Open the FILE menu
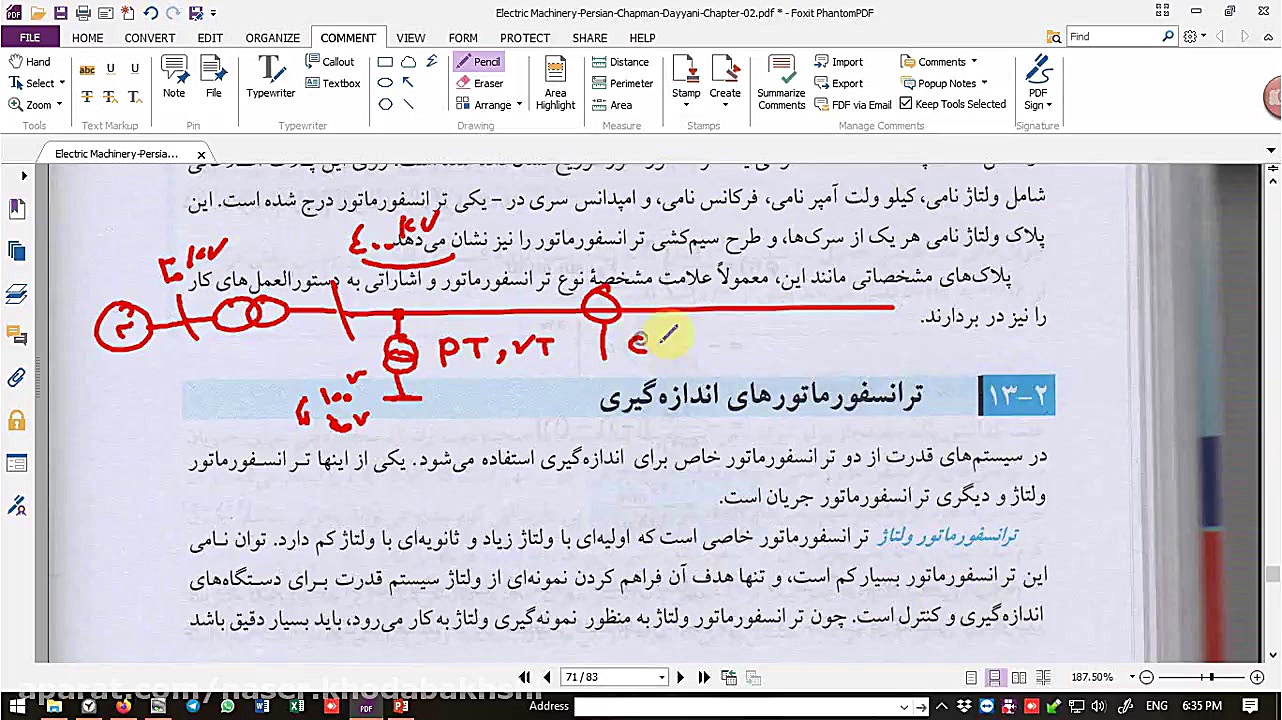 (x=30, y=37)
